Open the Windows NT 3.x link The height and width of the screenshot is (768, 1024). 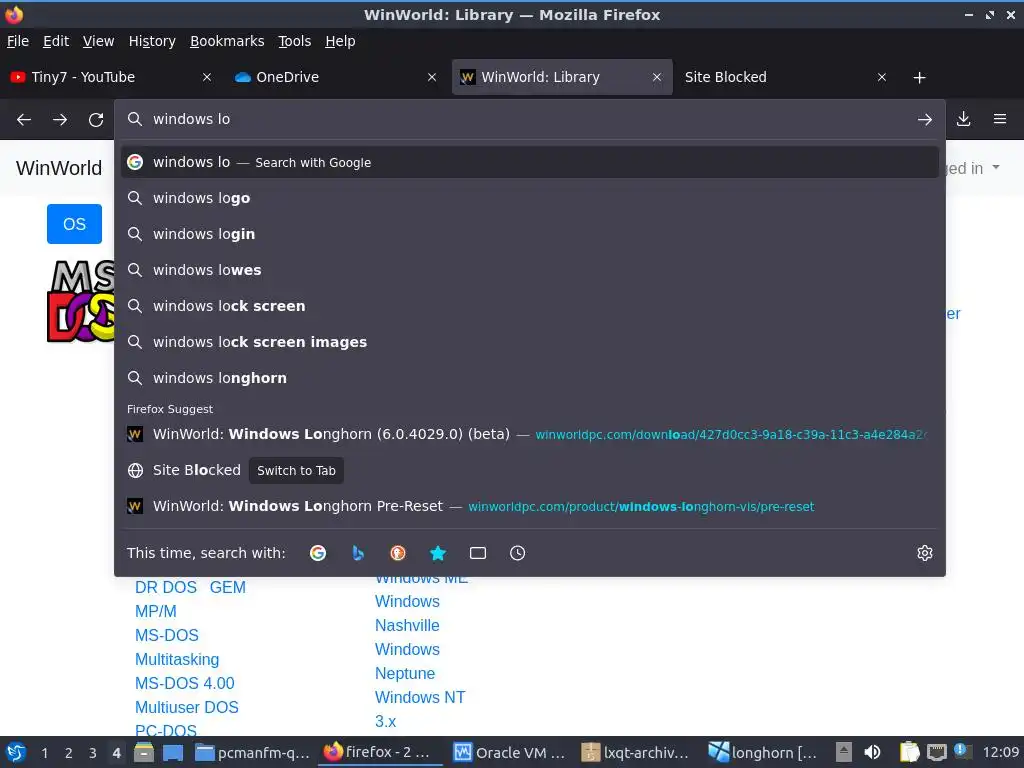click(420, 709)
